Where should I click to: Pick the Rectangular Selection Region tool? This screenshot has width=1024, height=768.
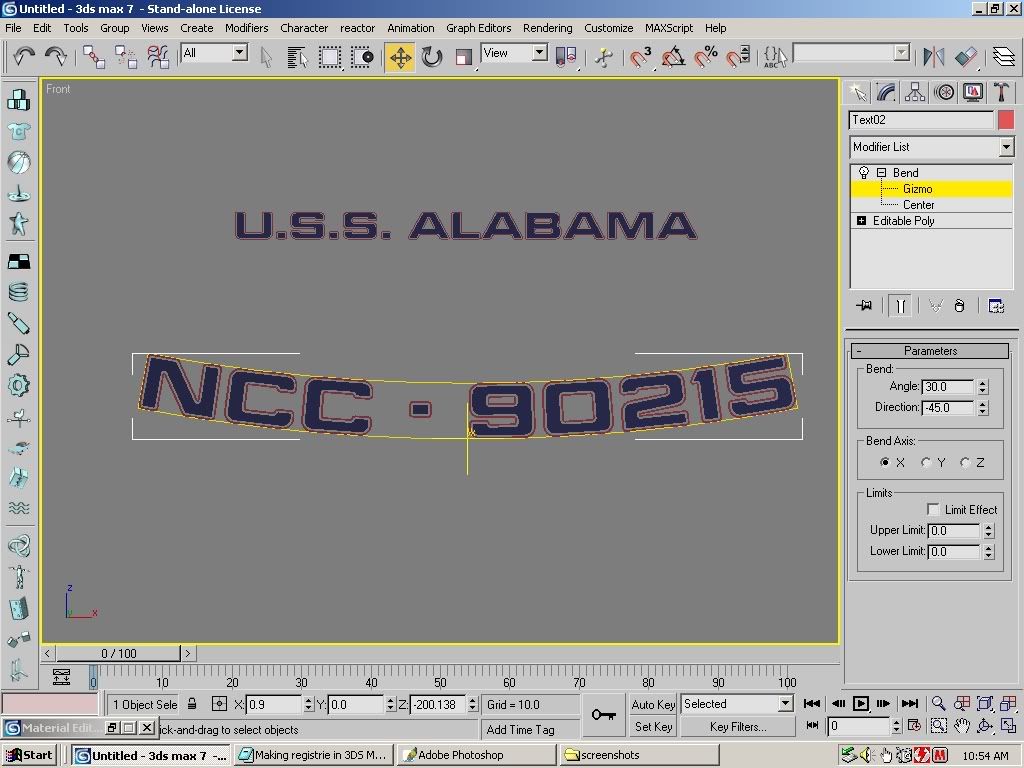330,57
